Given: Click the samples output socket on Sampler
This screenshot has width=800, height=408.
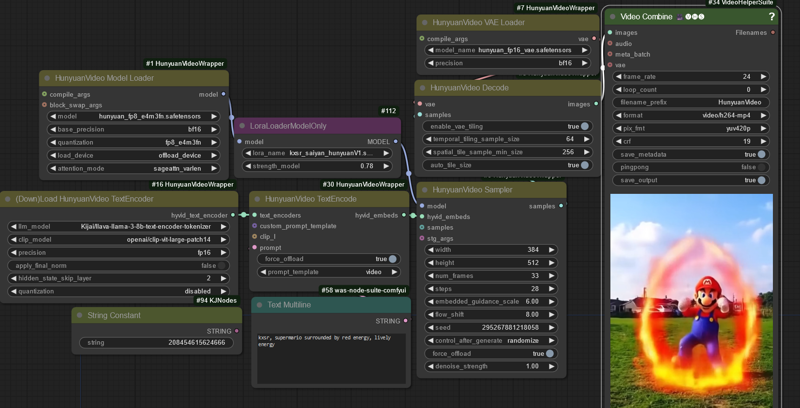Looking at the screenshot, I should [561, 206].
